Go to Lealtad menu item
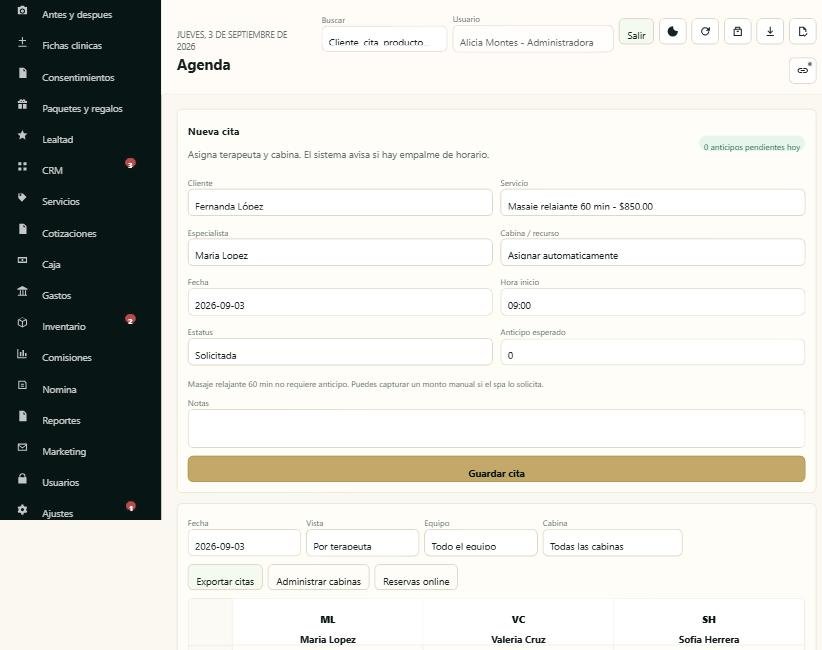Viewport: 822px width, 650px height. [x=58, y=139]
